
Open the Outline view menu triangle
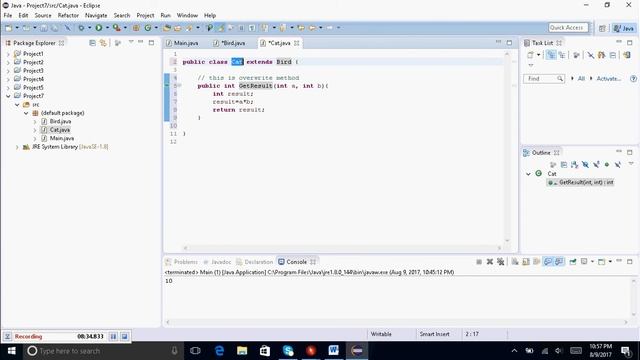[x=631, y=163]
